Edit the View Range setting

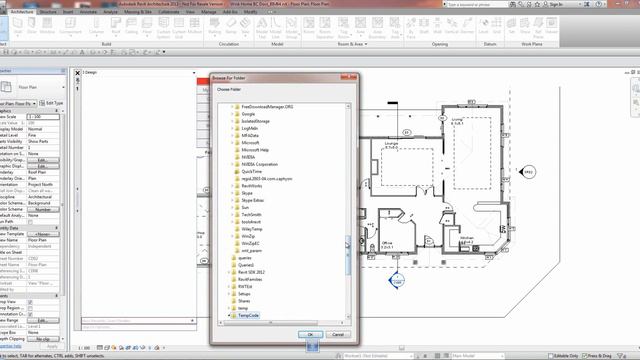click(43, 320)
